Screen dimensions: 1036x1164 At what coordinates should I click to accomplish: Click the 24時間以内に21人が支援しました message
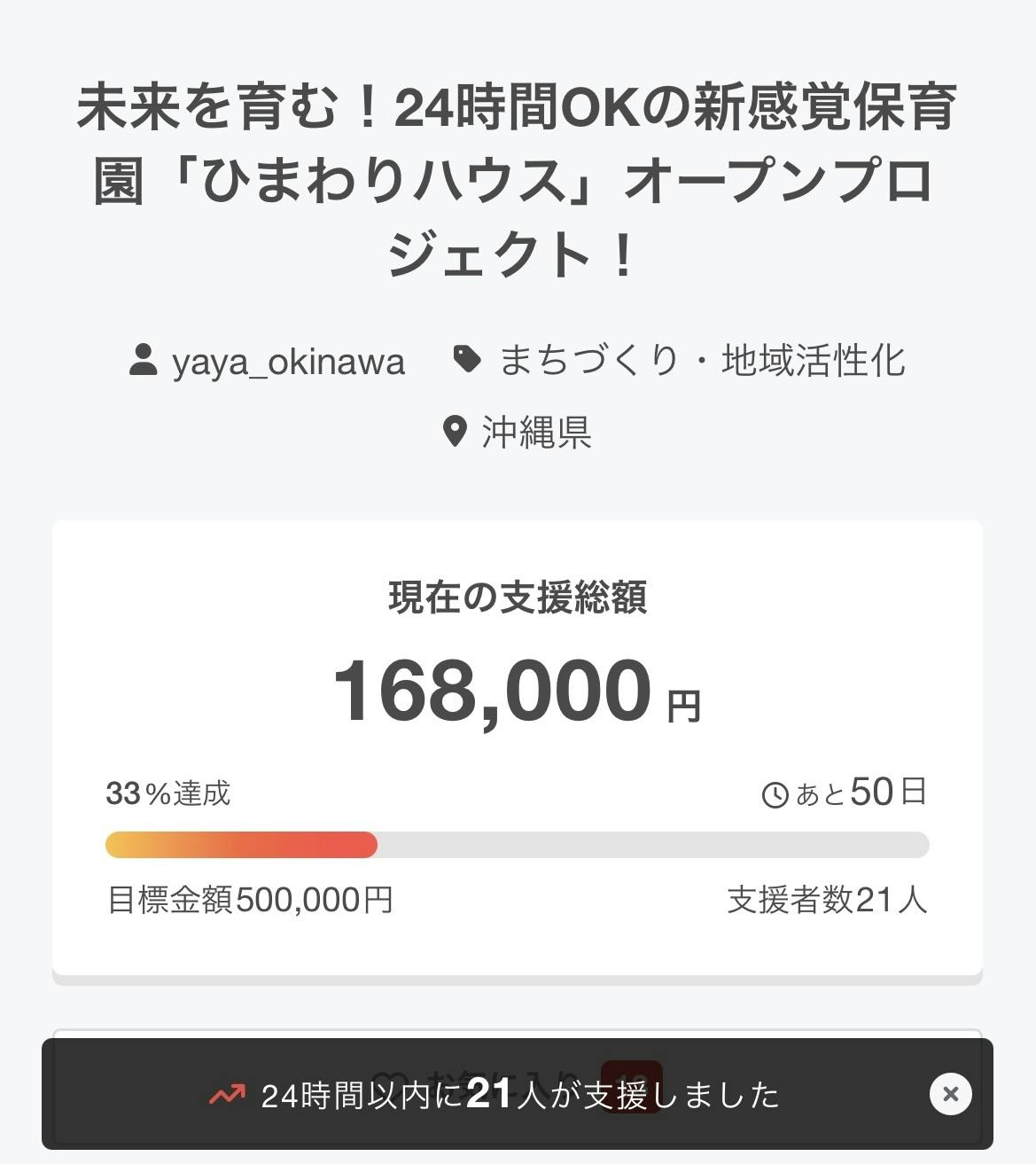coord(520,1096)
